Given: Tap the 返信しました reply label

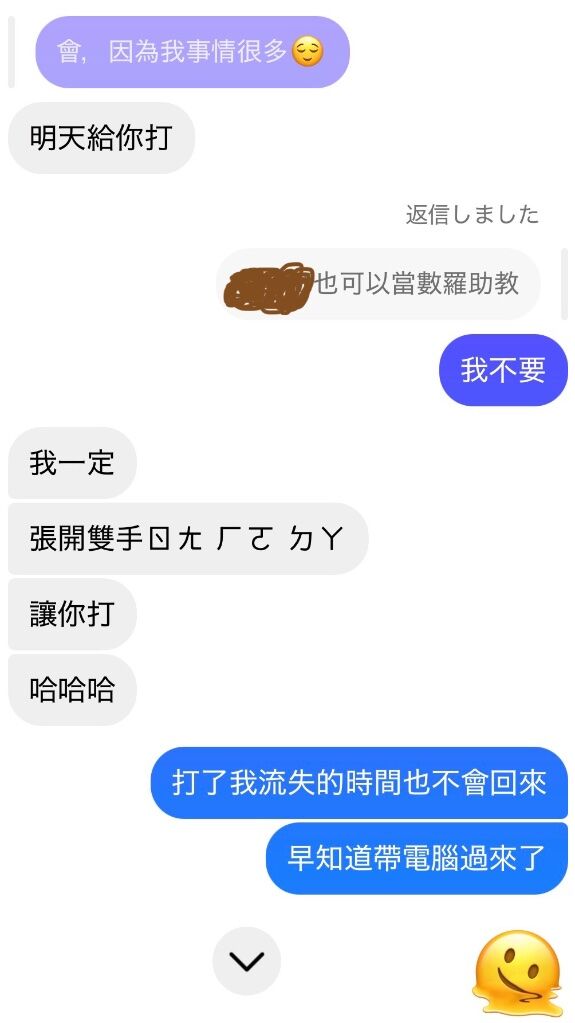Looking at the screenshot, I should pyautogui.click(x=473, y=215).
